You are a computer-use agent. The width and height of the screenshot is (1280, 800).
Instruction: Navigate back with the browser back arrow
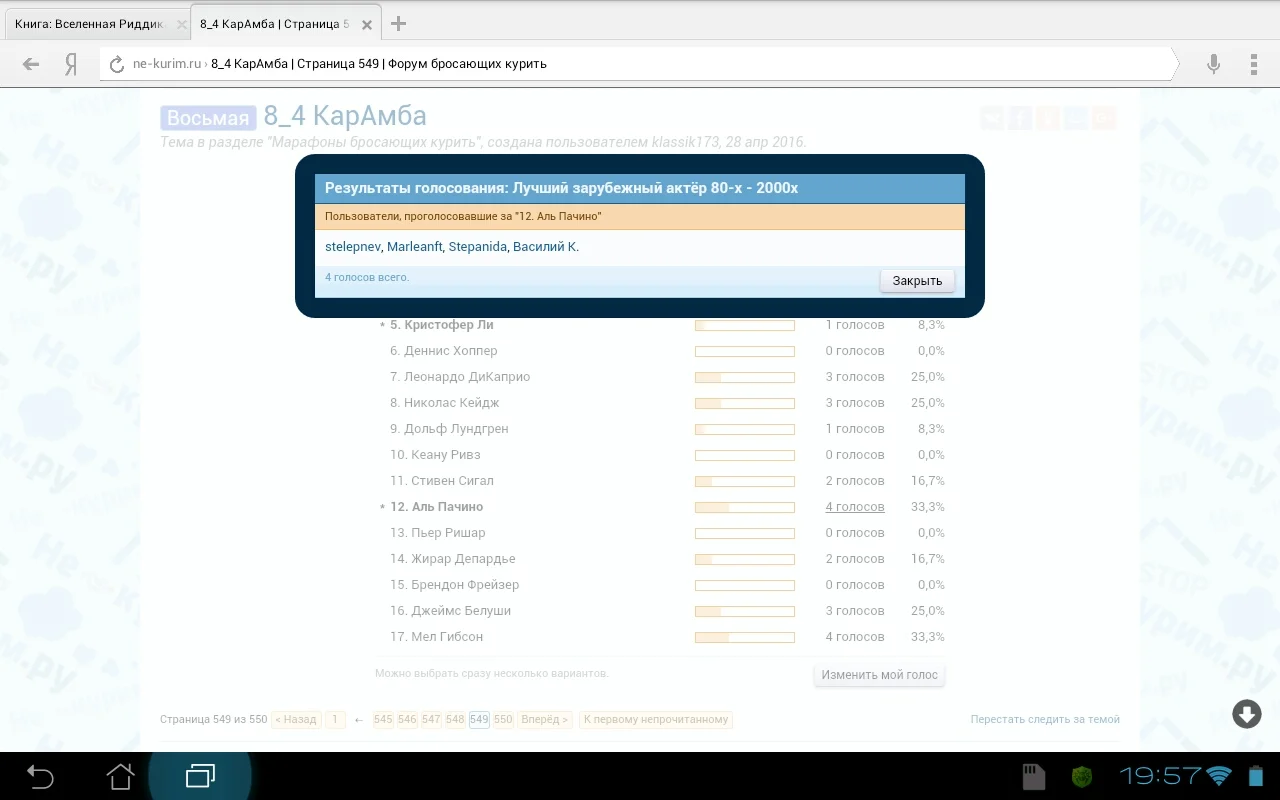click(30, 63)
